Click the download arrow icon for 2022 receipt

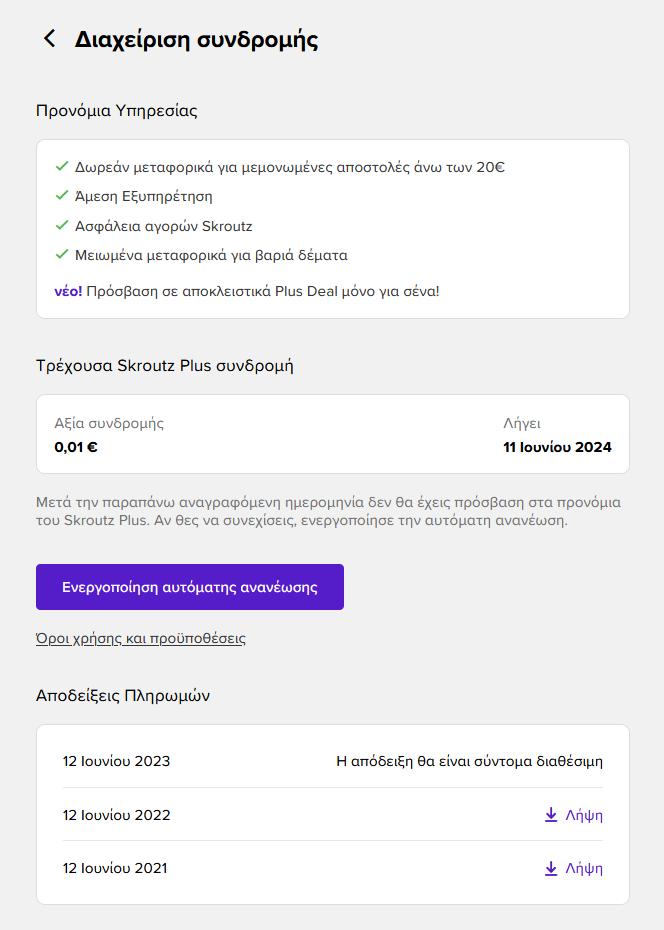(x=551, y=815)
